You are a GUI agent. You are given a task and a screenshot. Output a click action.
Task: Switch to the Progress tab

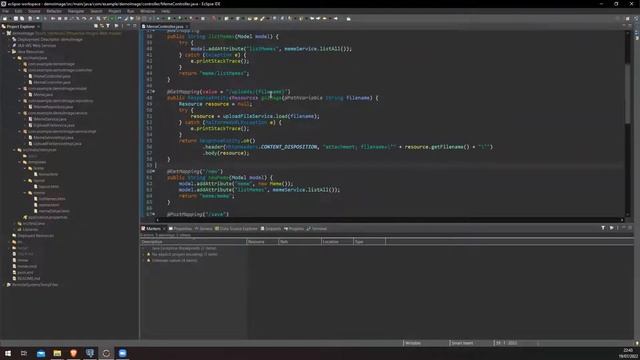294,229
